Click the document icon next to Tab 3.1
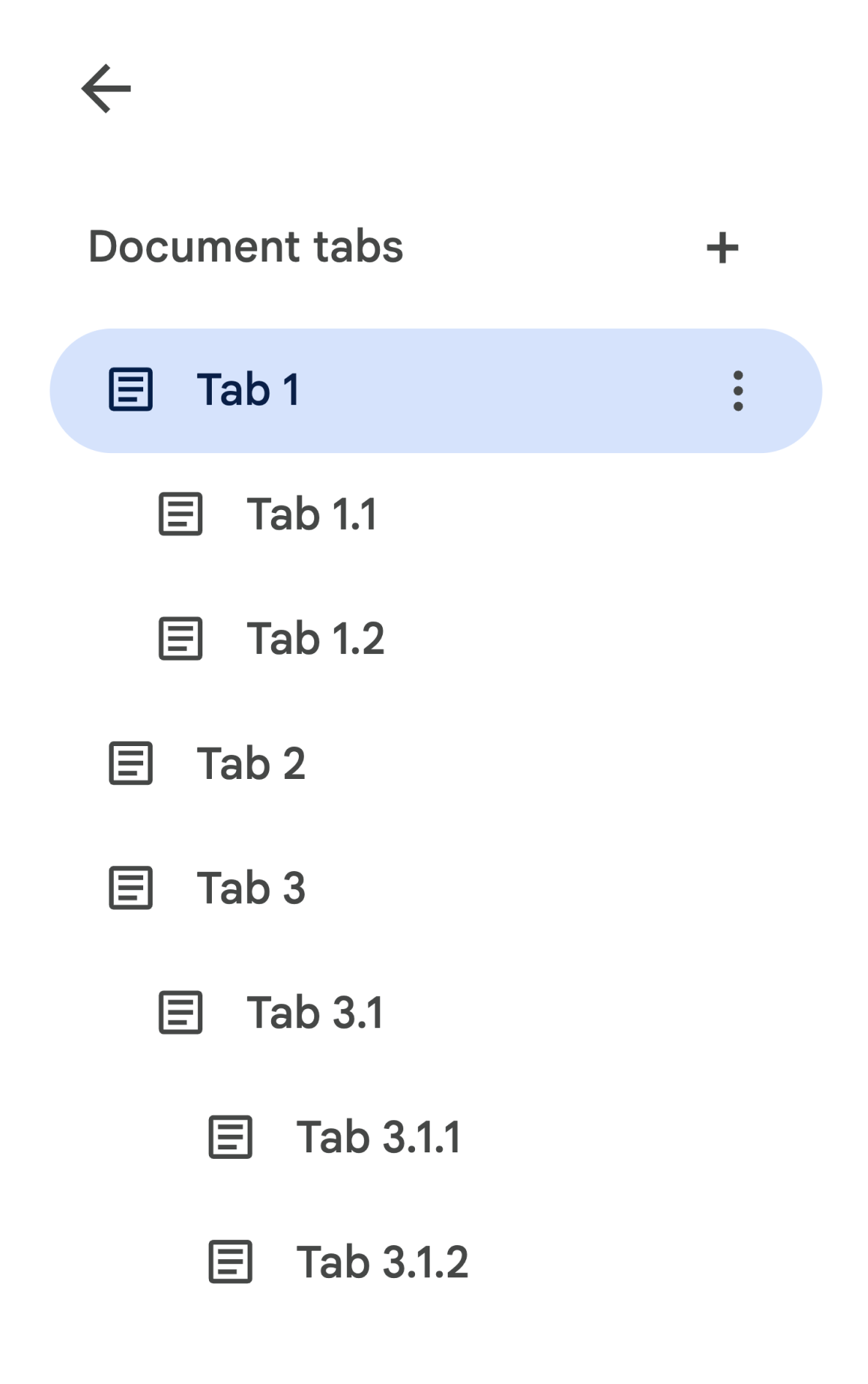Viewport: 868px width, 1384px height. click(x=180, y=1013)
